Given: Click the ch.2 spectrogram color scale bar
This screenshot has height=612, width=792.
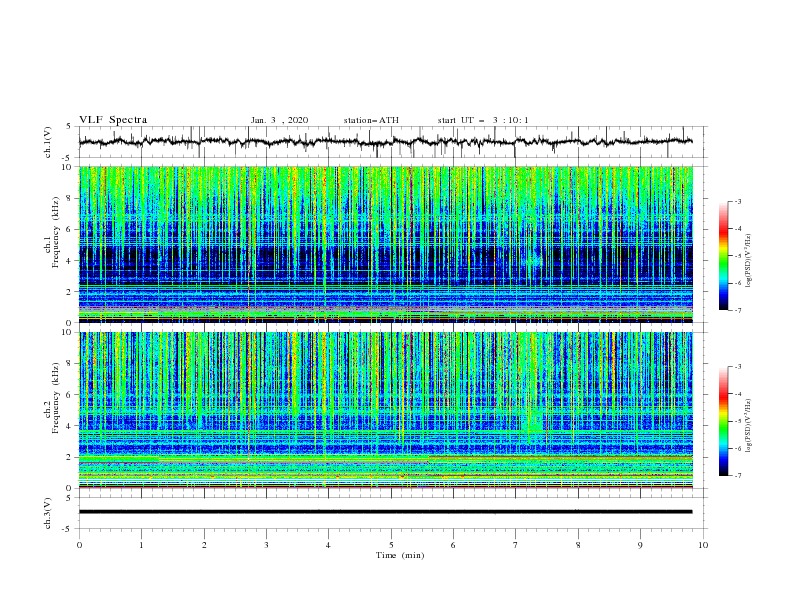Looking at the screenshot, I should click(x=723, y=421).
